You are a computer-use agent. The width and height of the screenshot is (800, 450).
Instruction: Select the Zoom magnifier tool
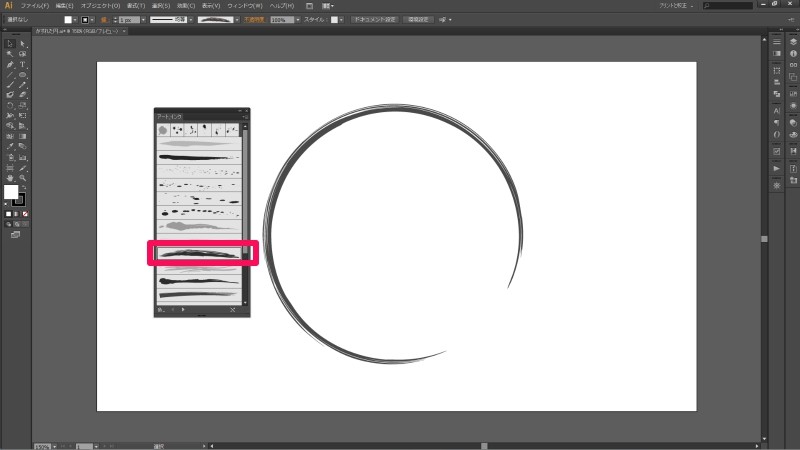22,178
